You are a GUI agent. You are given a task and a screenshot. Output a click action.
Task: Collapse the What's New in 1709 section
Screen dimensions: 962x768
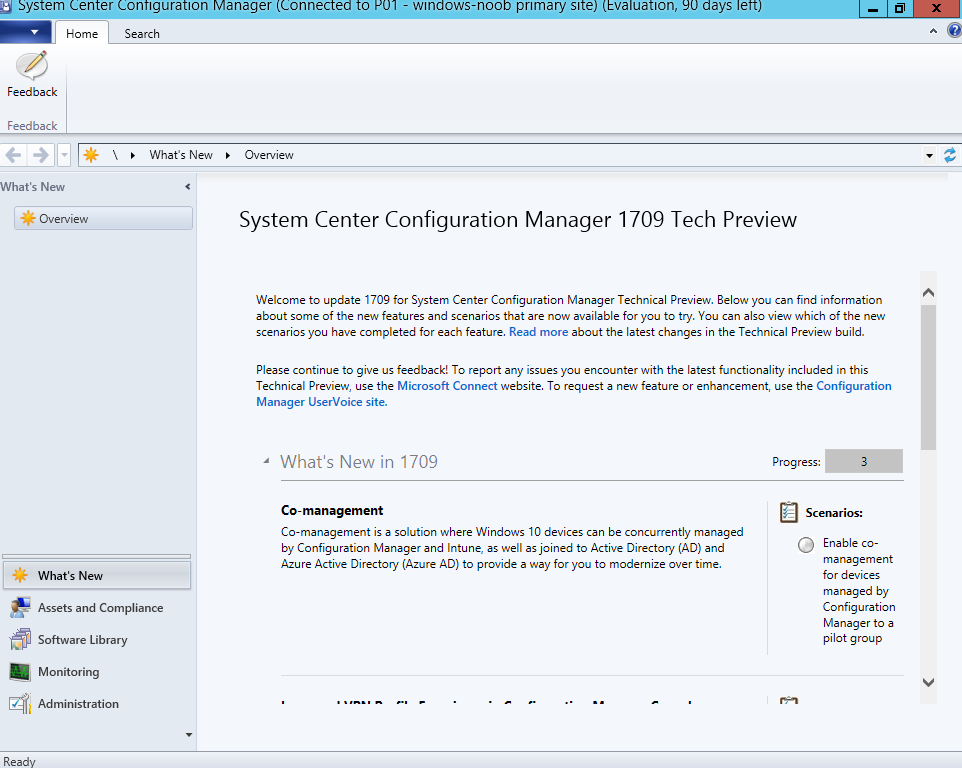pyautogui.click(x=266, y=461)
